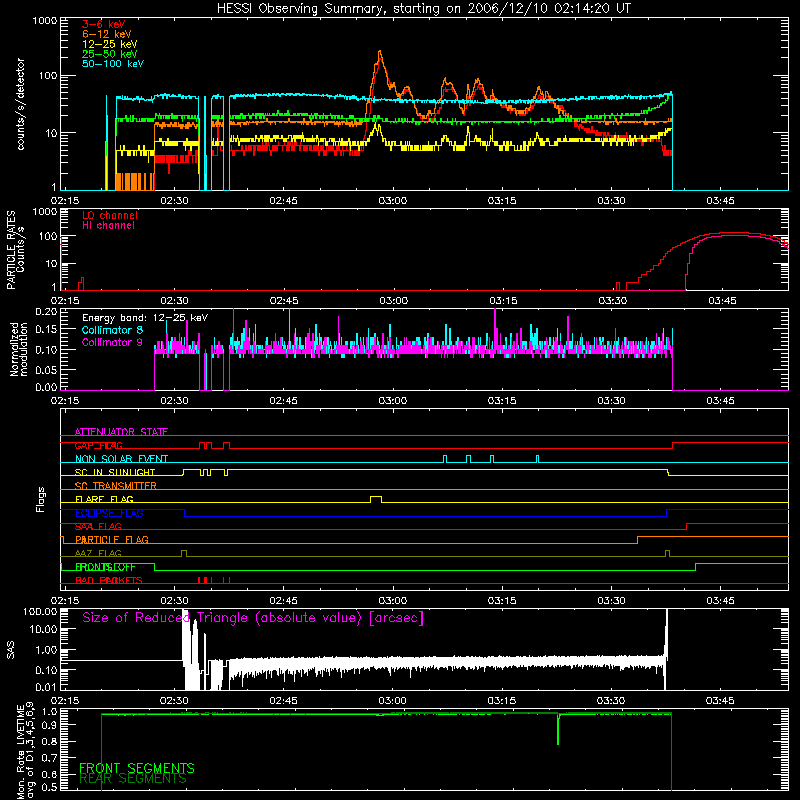Click the FRONT SEGMENTS legend label

(x=137, y=768)
